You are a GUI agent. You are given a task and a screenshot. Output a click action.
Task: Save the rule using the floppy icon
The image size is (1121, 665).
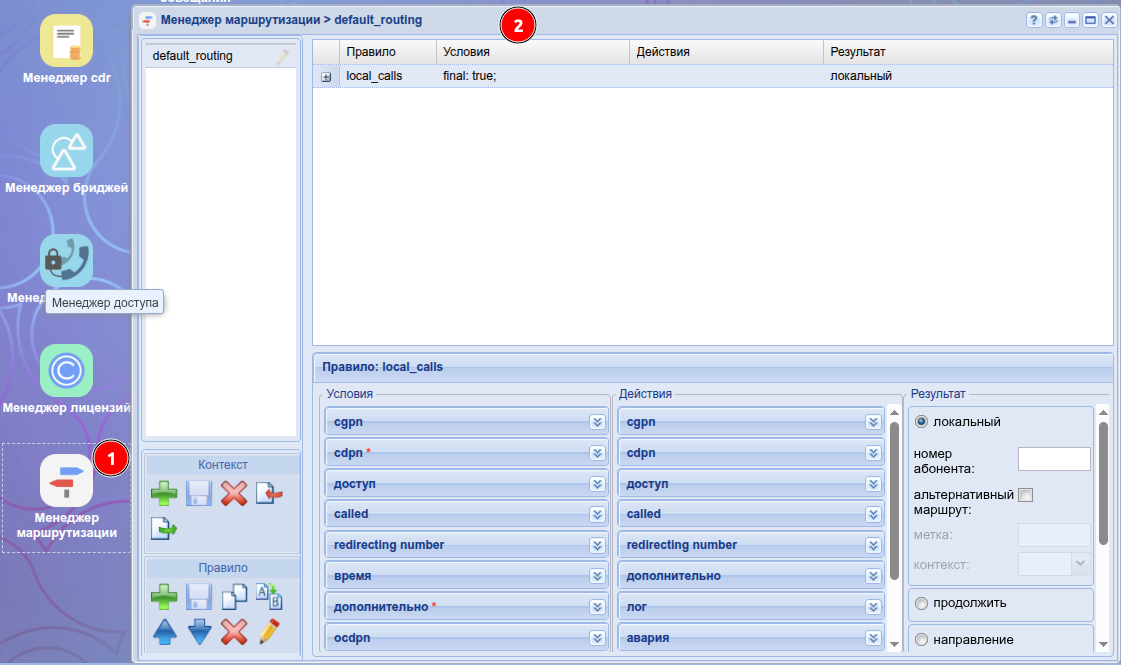click(199, 596)
